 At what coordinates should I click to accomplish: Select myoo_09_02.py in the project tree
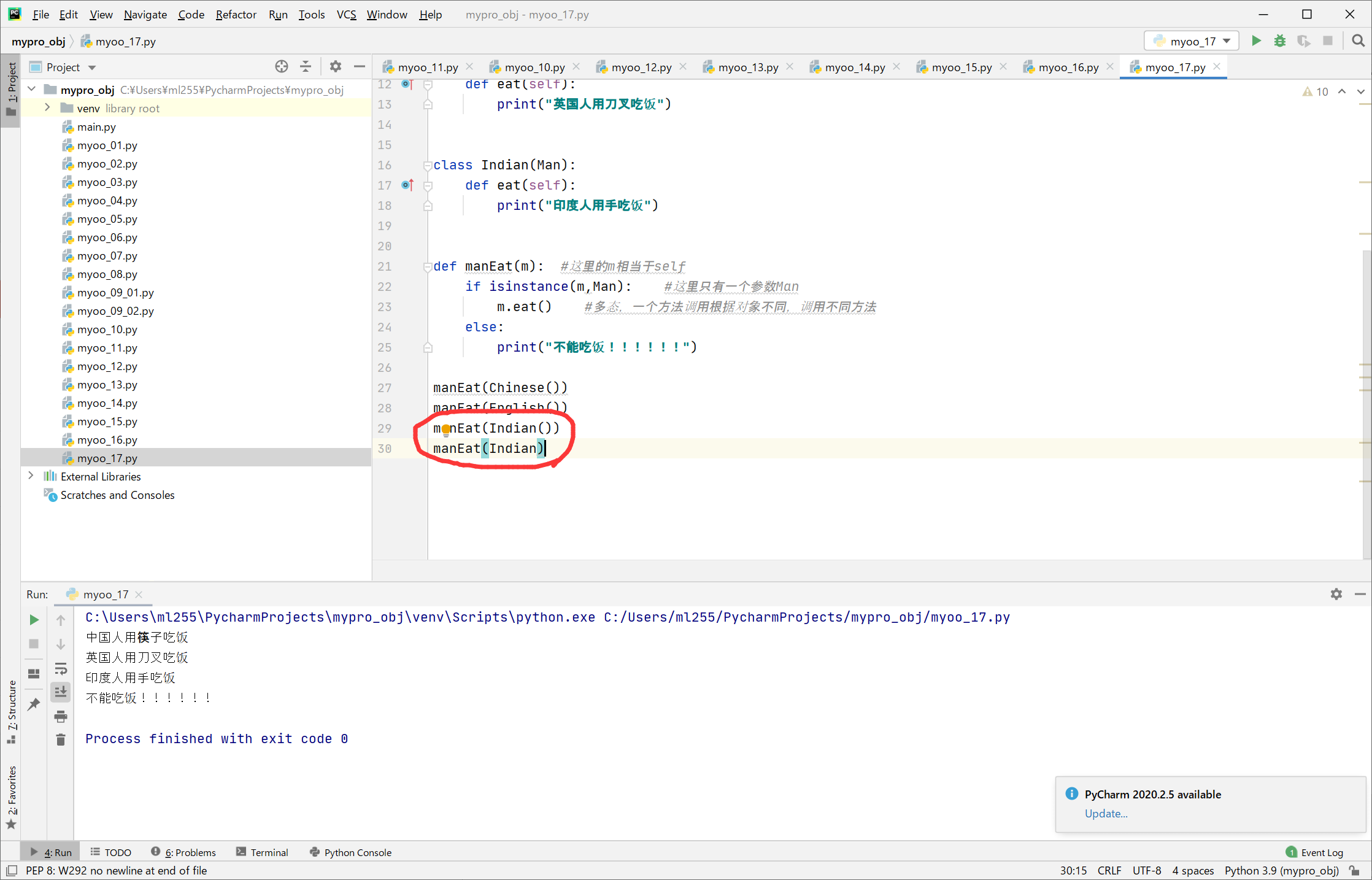[x=115, y=311]
